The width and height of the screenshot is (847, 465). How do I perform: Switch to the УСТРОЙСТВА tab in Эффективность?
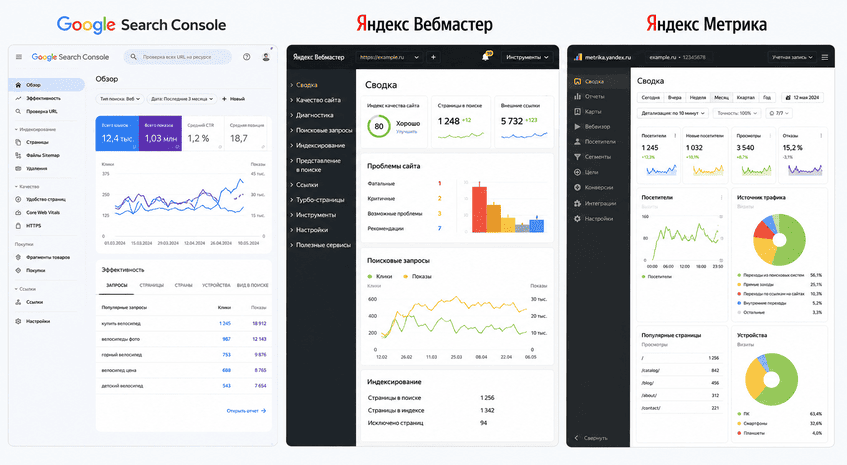216,285
